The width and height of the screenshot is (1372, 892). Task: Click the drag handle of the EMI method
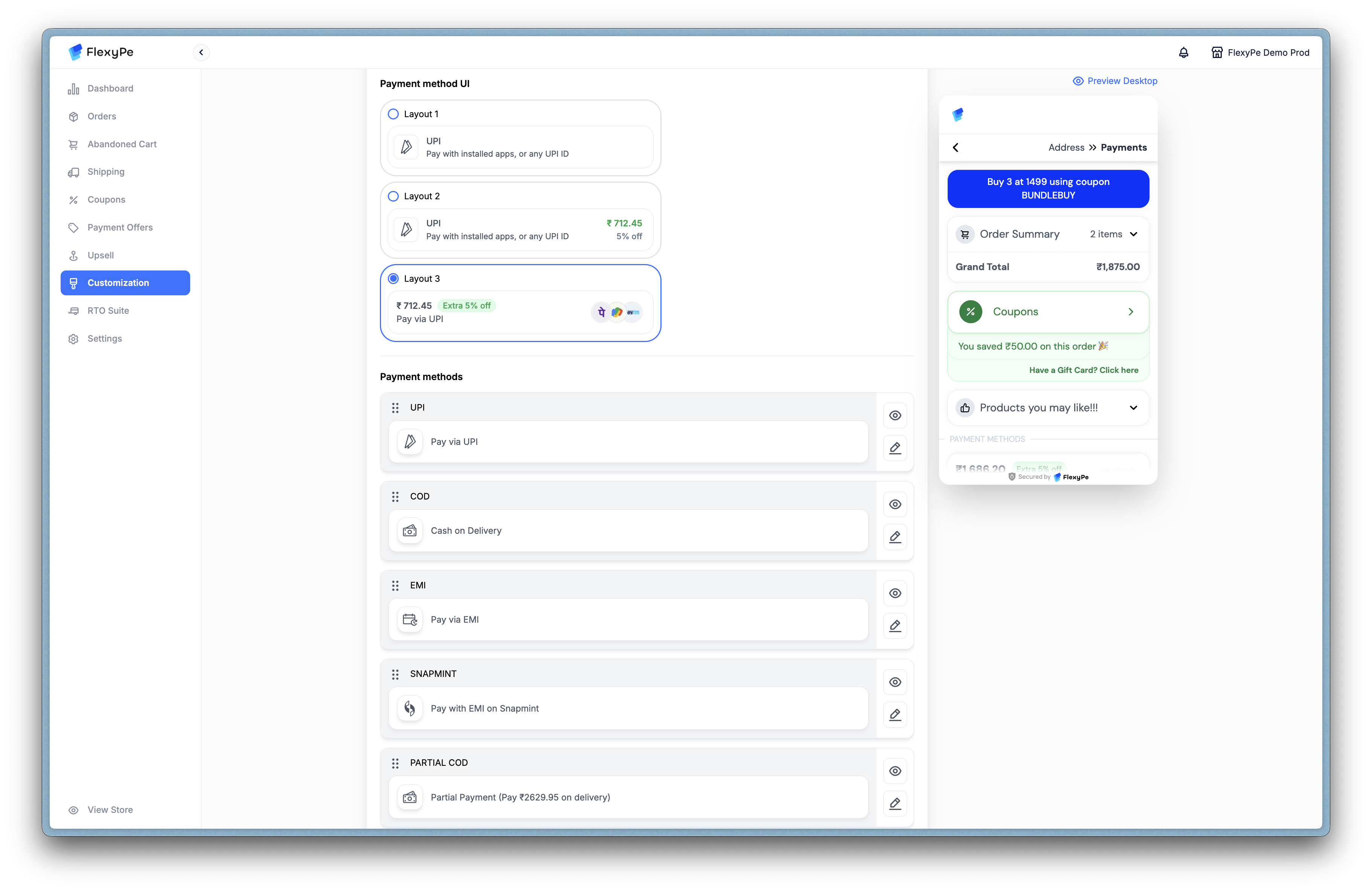pyautogui.click(x=395, y=585)
